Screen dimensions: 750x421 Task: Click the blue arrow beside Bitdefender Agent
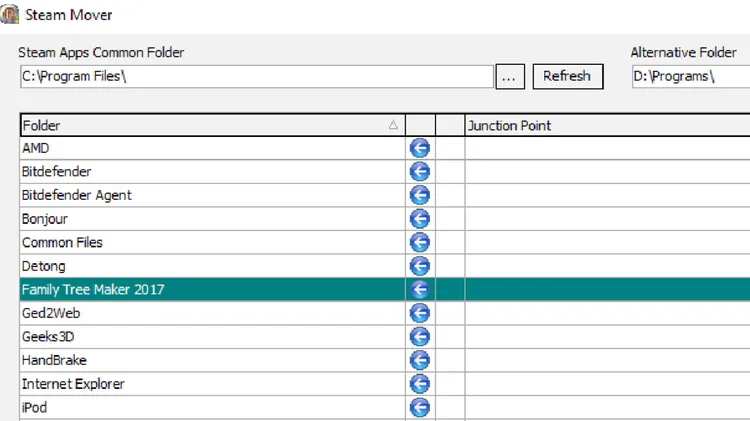click(x=419, y=195)
